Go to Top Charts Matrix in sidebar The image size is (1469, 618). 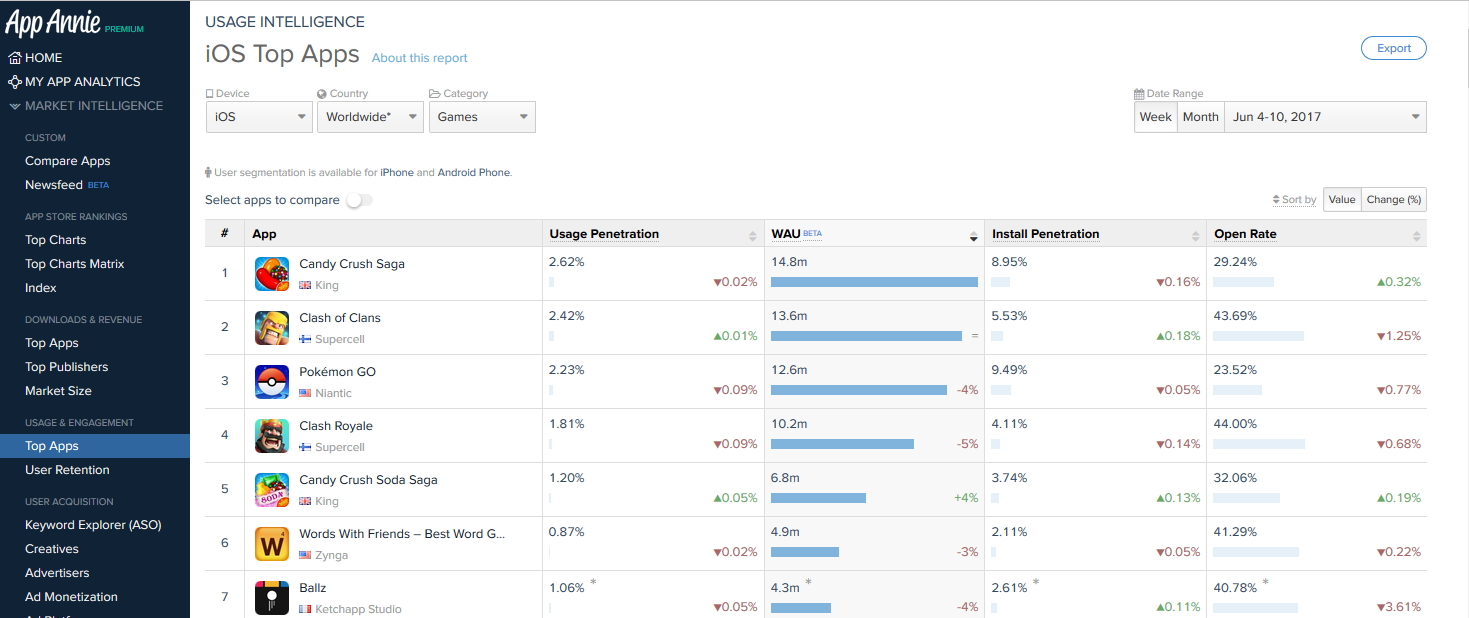(74, 264)
